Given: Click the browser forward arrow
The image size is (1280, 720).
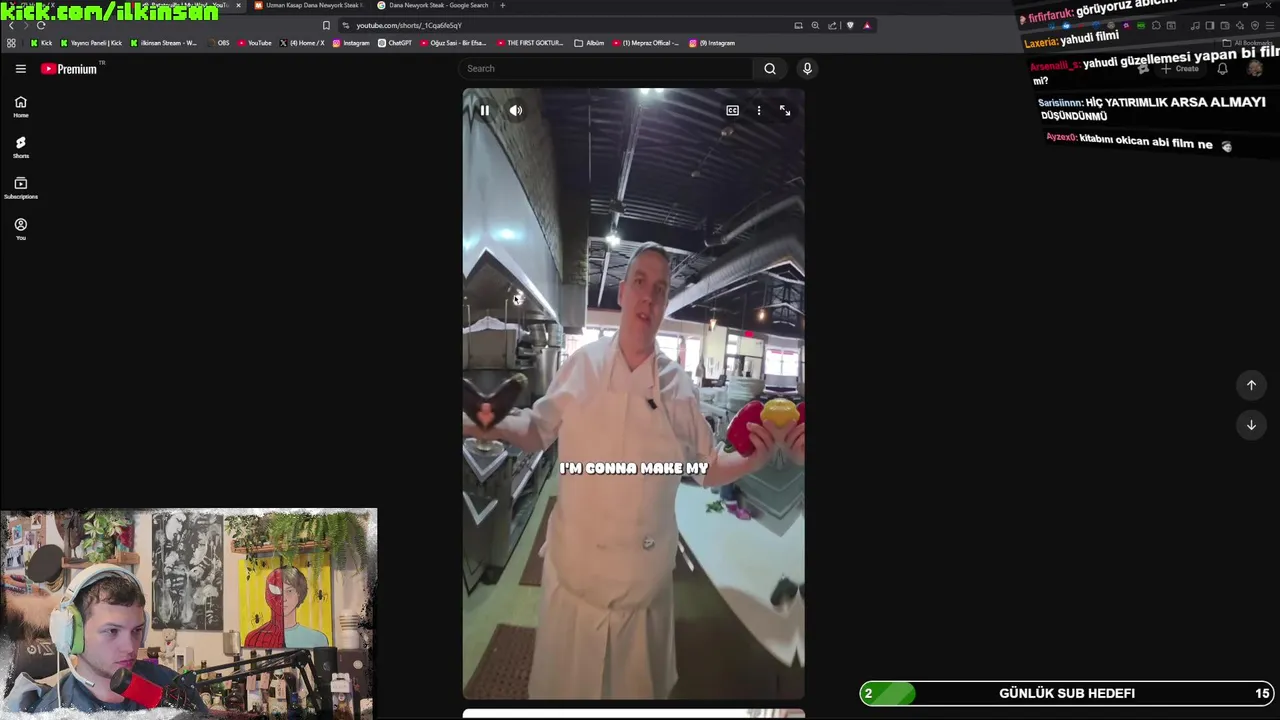Looking at the screenshot, I should (x=26, y=25).
